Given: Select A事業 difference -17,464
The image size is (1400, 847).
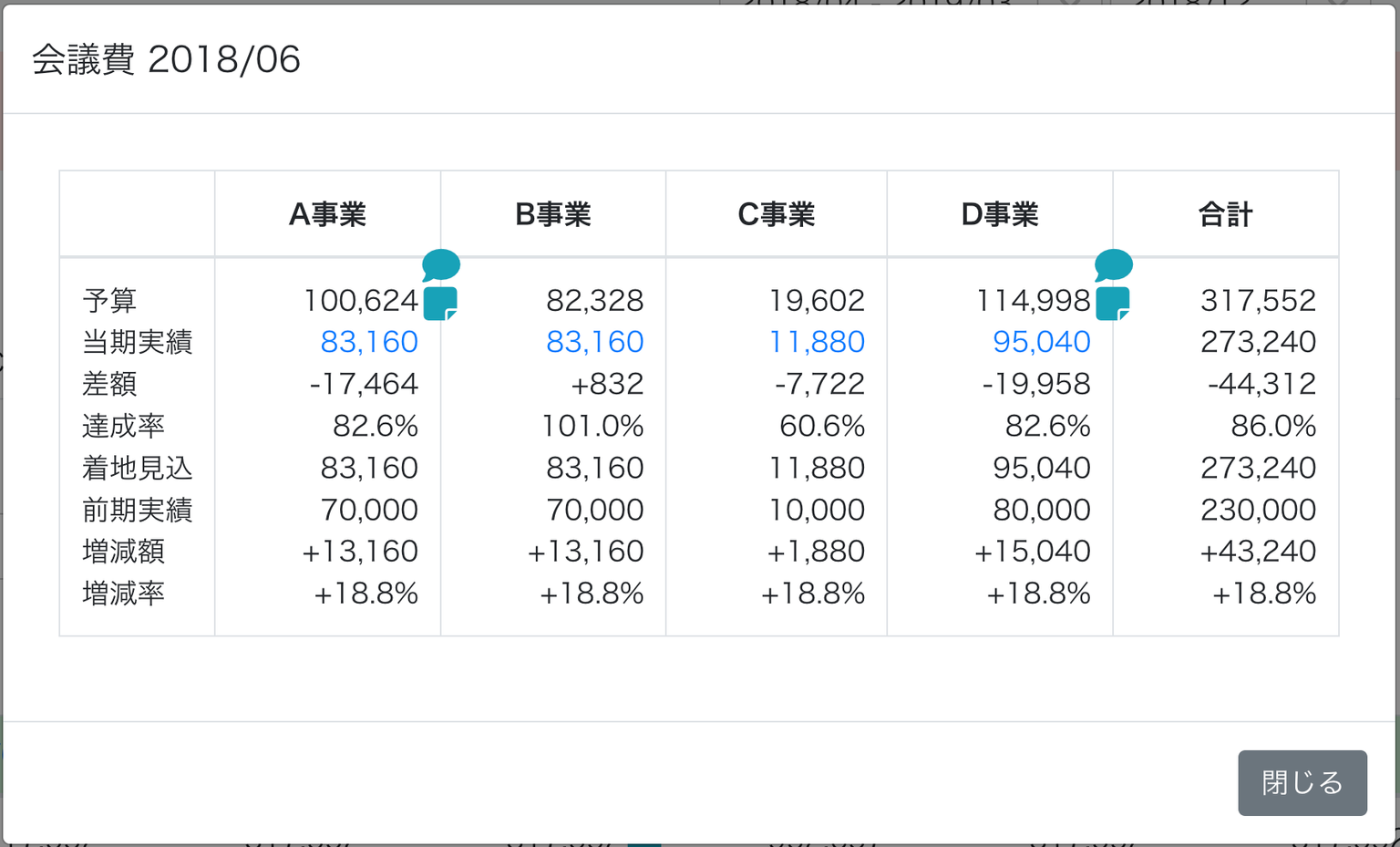Looking at the screenshot, I should 364,384.
